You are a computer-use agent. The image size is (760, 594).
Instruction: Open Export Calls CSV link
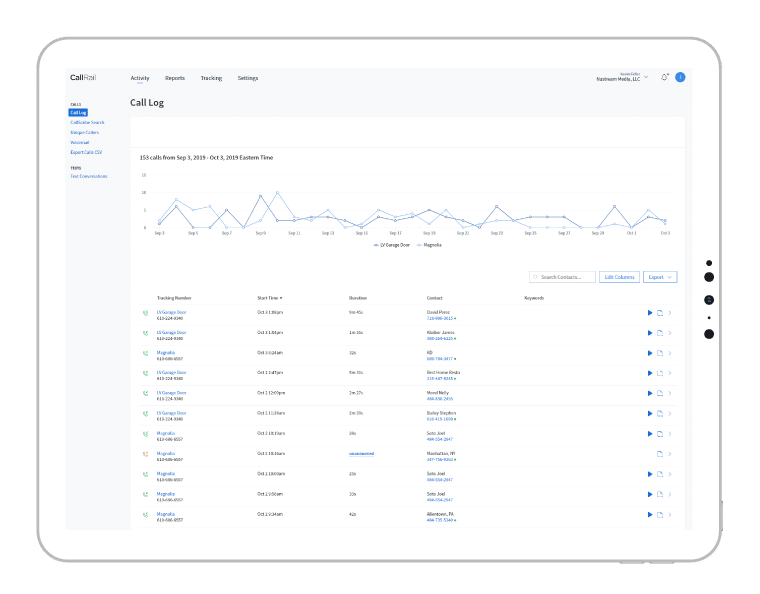tap(86, 152)
